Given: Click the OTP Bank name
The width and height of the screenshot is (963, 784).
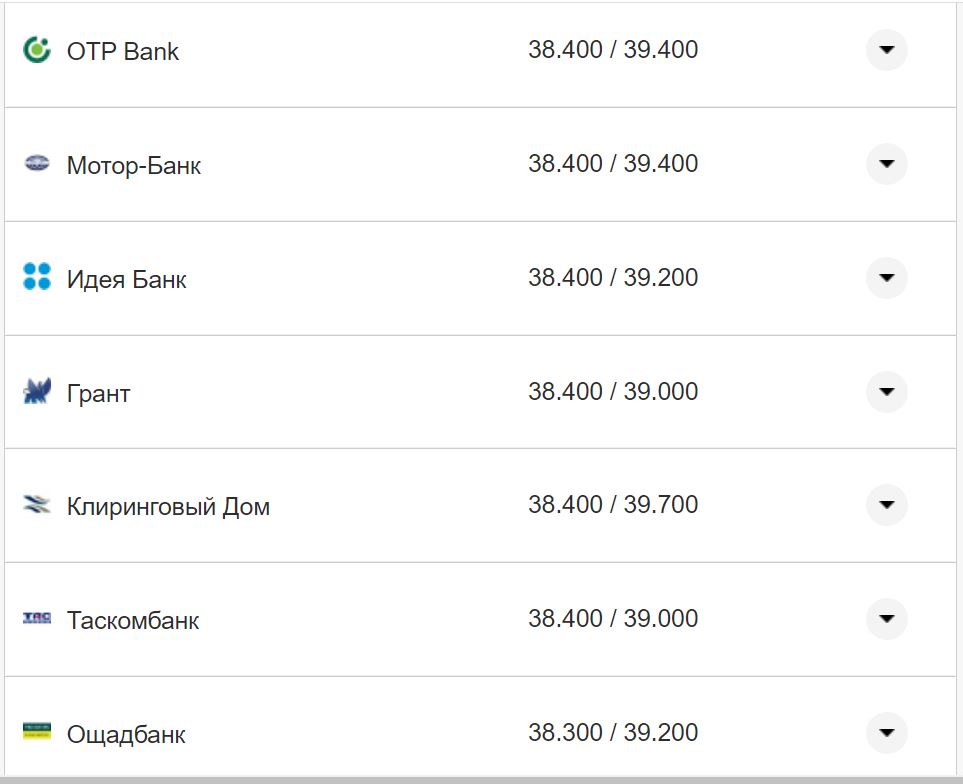Looking at the screenshot, I should click(x=123, y=51).
